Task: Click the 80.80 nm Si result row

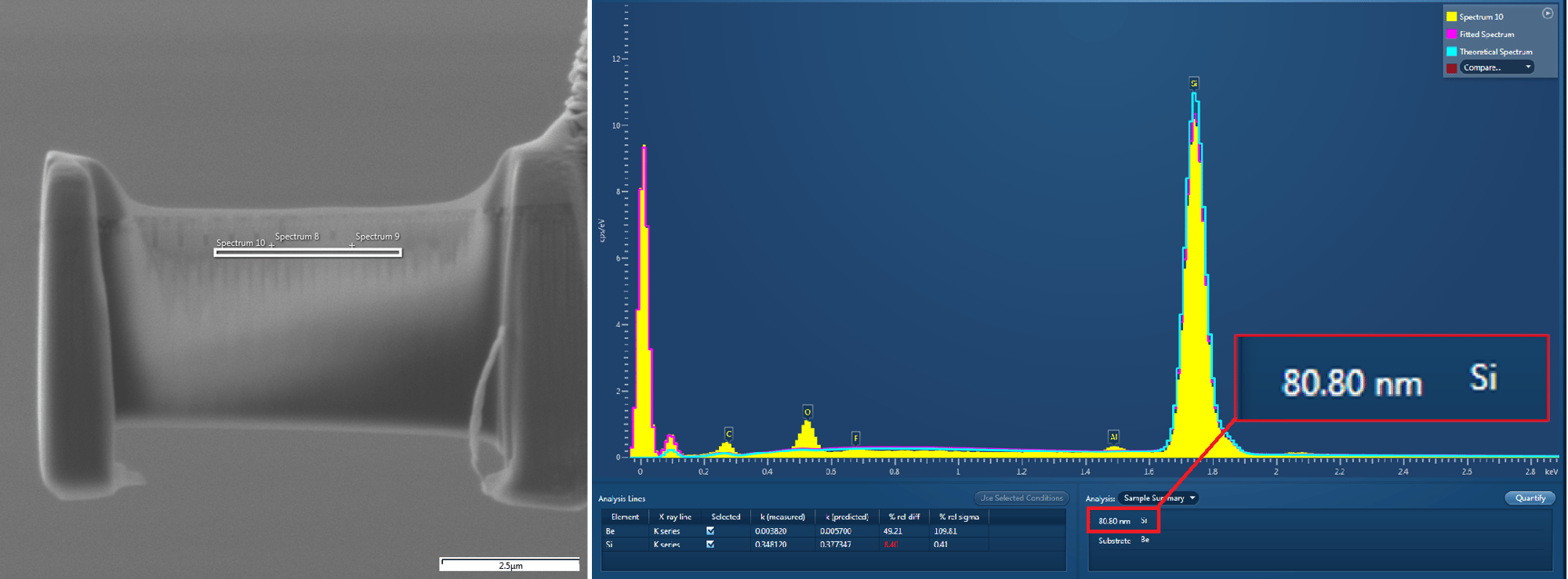Action: [1123, 521]
